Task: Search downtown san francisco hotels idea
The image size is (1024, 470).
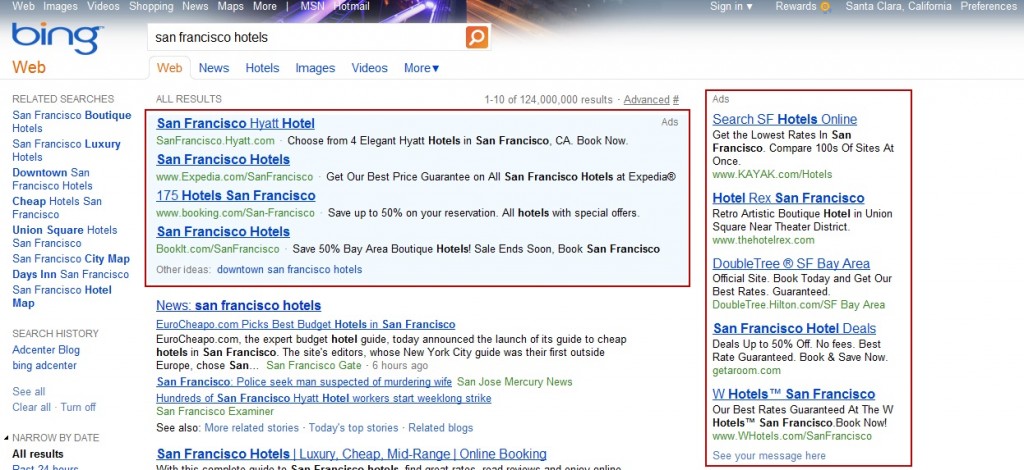Action: [x=289, y=269]
